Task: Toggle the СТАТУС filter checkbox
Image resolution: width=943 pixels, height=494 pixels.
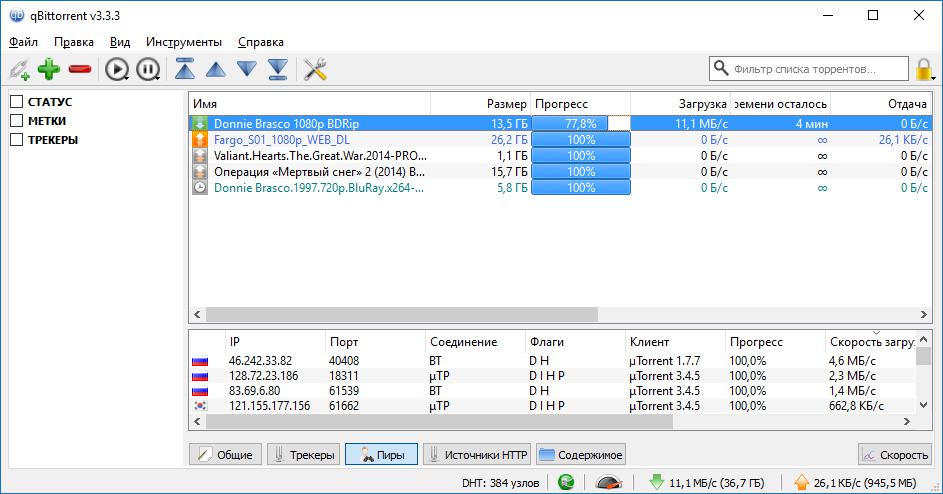Action: [x=17, y=102]
